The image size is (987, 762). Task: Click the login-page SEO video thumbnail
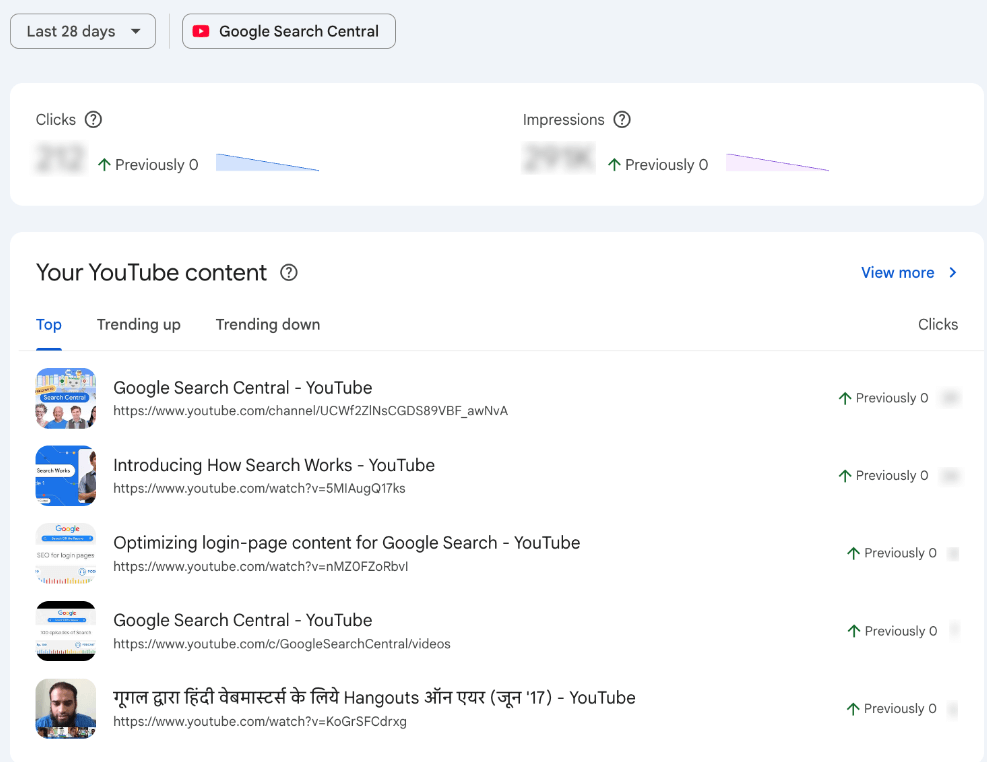[66, 553]
